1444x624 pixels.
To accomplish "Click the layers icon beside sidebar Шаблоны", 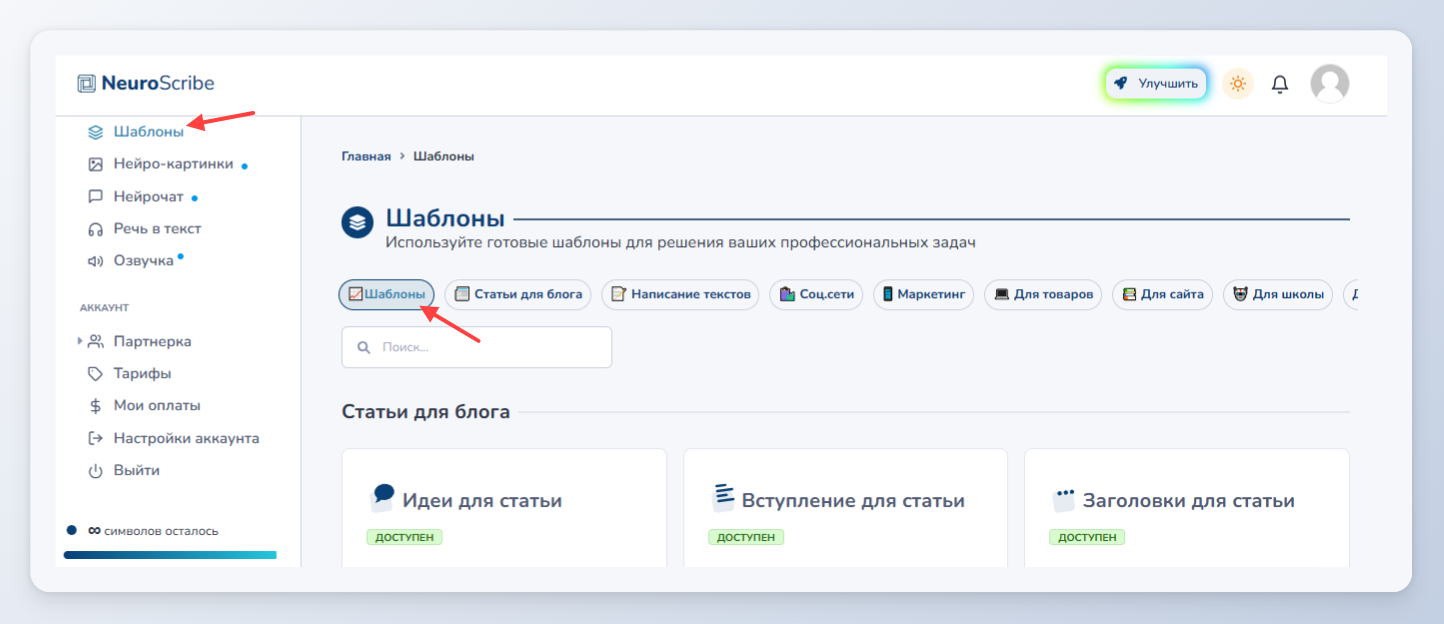I will [95, 132].
